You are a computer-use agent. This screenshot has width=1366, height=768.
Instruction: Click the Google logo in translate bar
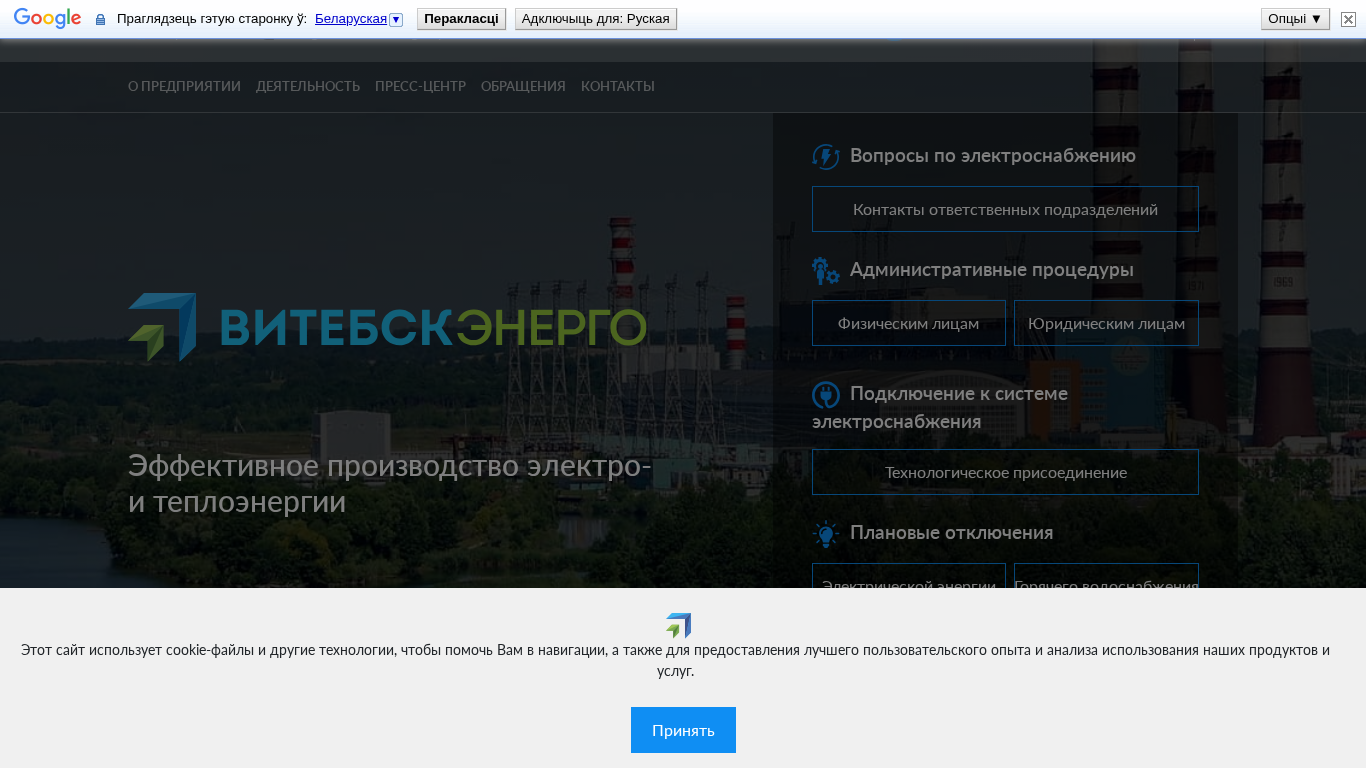(47, 19)
